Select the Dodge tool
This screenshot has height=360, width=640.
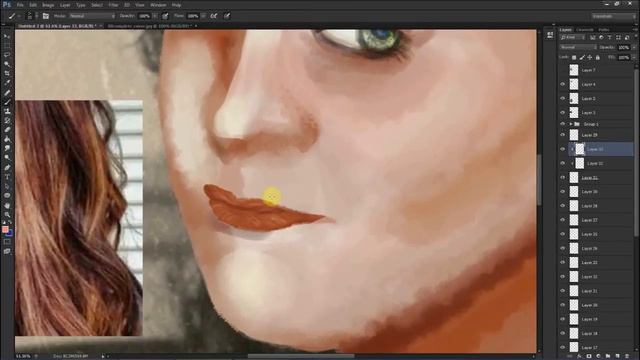point(7,158)
